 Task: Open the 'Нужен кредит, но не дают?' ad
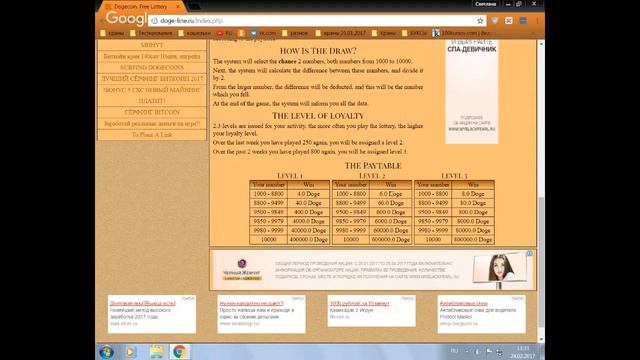click(251, 303)
